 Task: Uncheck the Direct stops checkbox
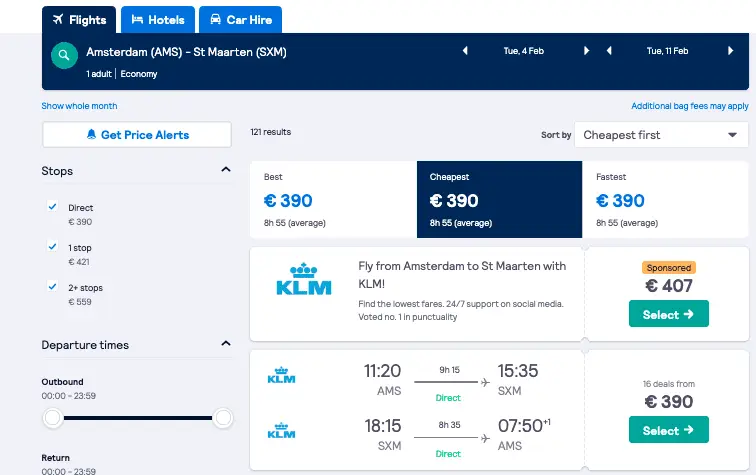pyautogui.click(x=53, y=206)
